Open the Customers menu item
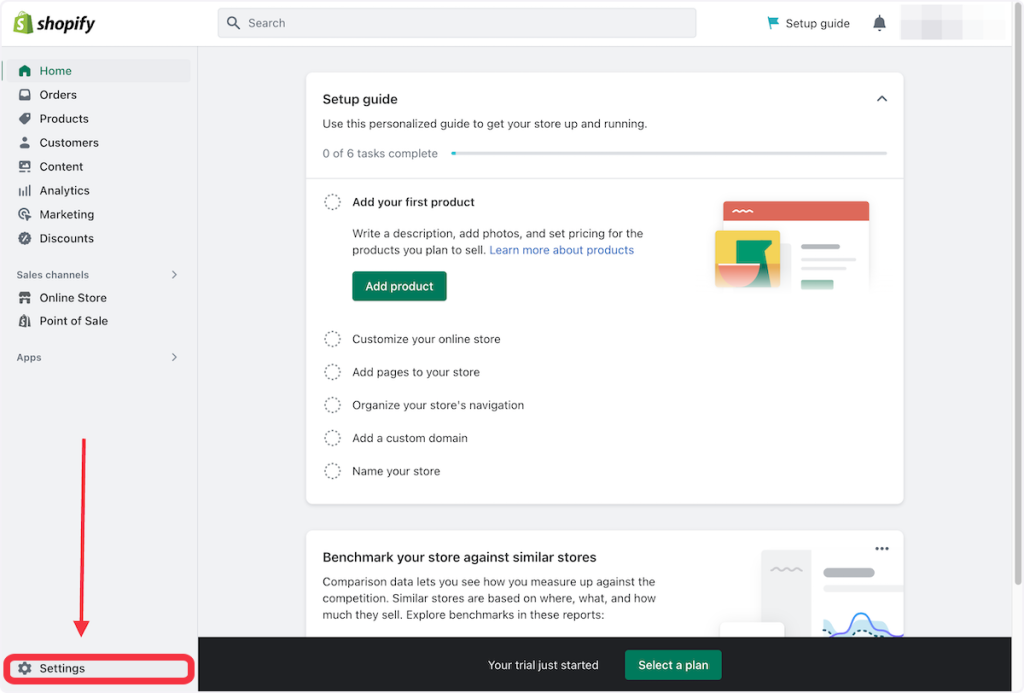The image size is (1024, 693). 69,143
